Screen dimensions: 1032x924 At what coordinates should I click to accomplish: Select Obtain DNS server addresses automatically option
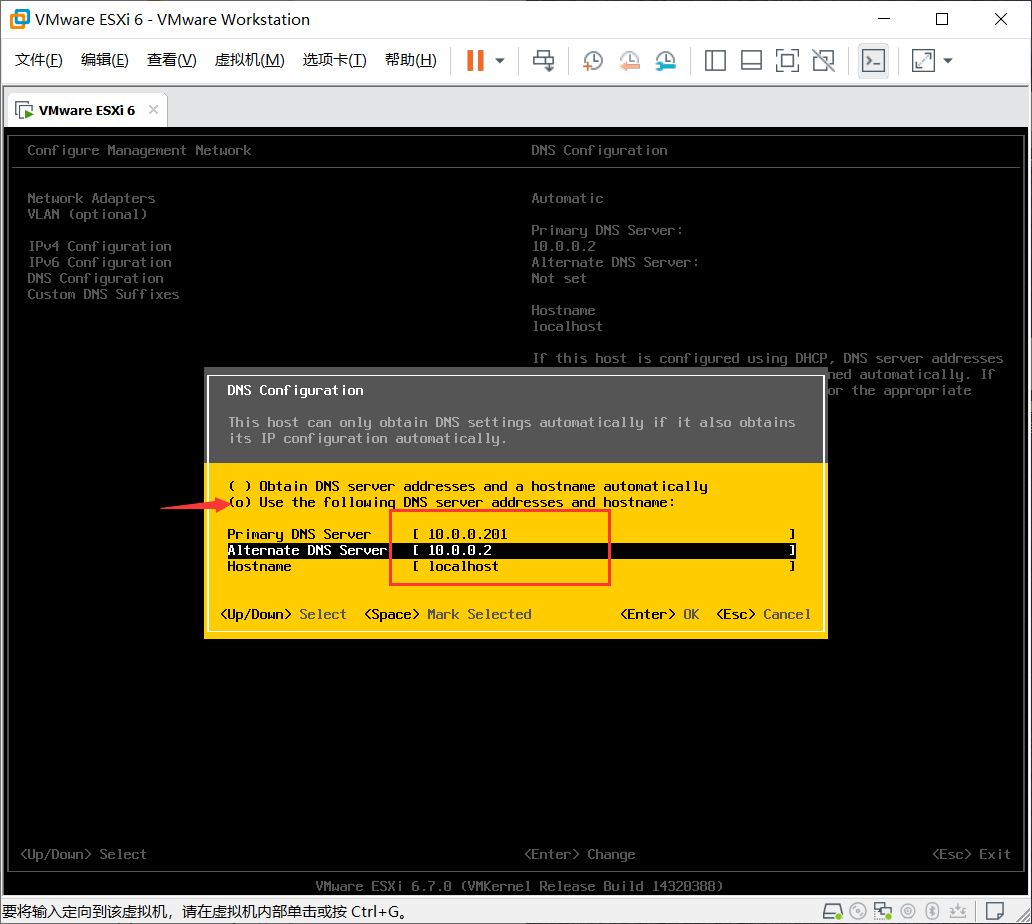tap(468, 486)
